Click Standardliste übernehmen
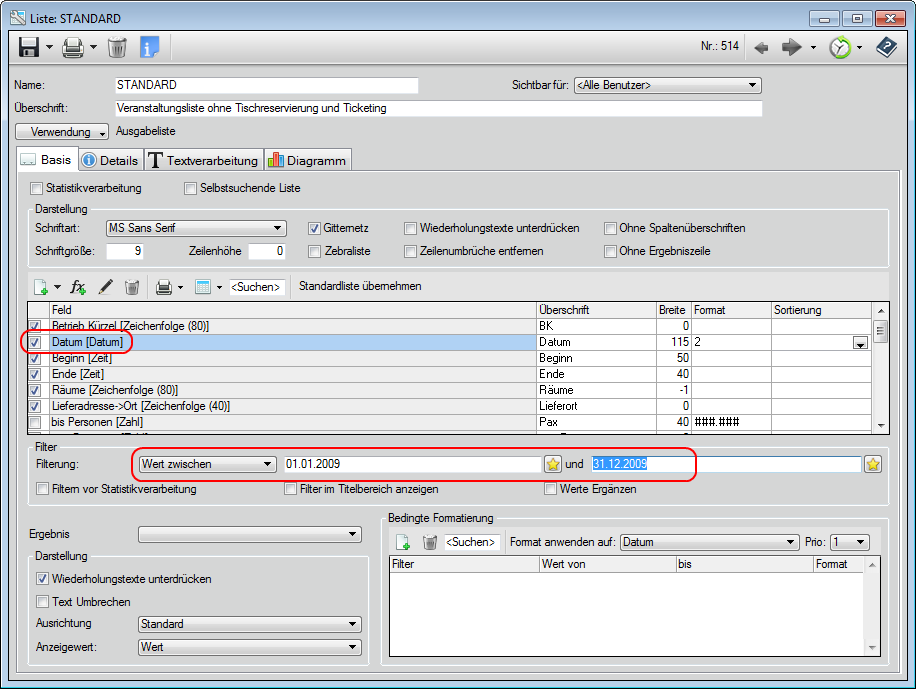 pyautogui.click(x=360, y=286)
